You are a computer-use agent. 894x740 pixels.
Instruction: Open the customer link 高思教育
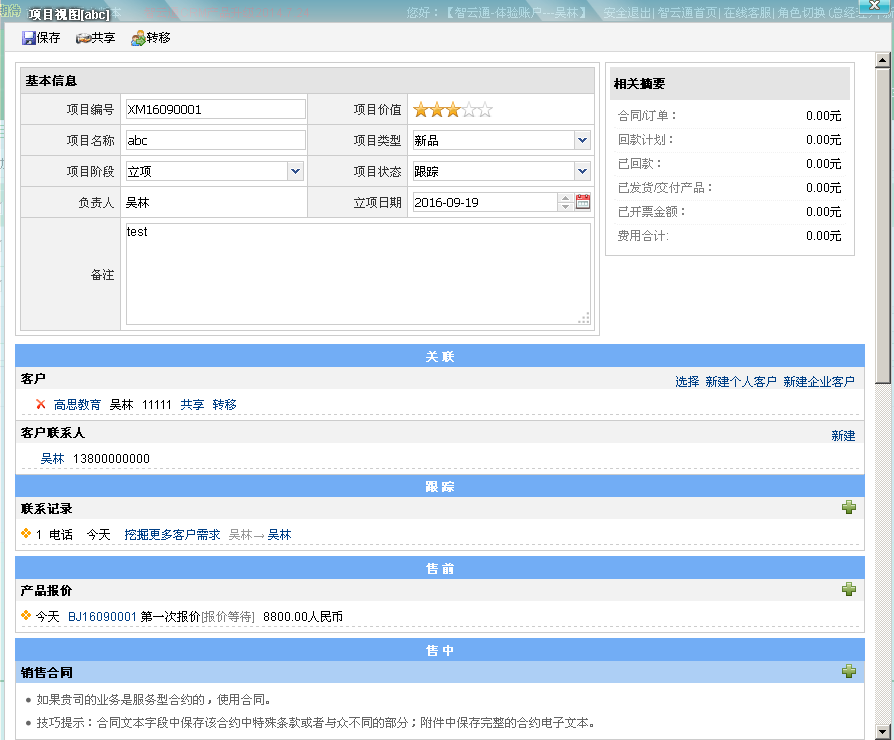pos(77,404)
